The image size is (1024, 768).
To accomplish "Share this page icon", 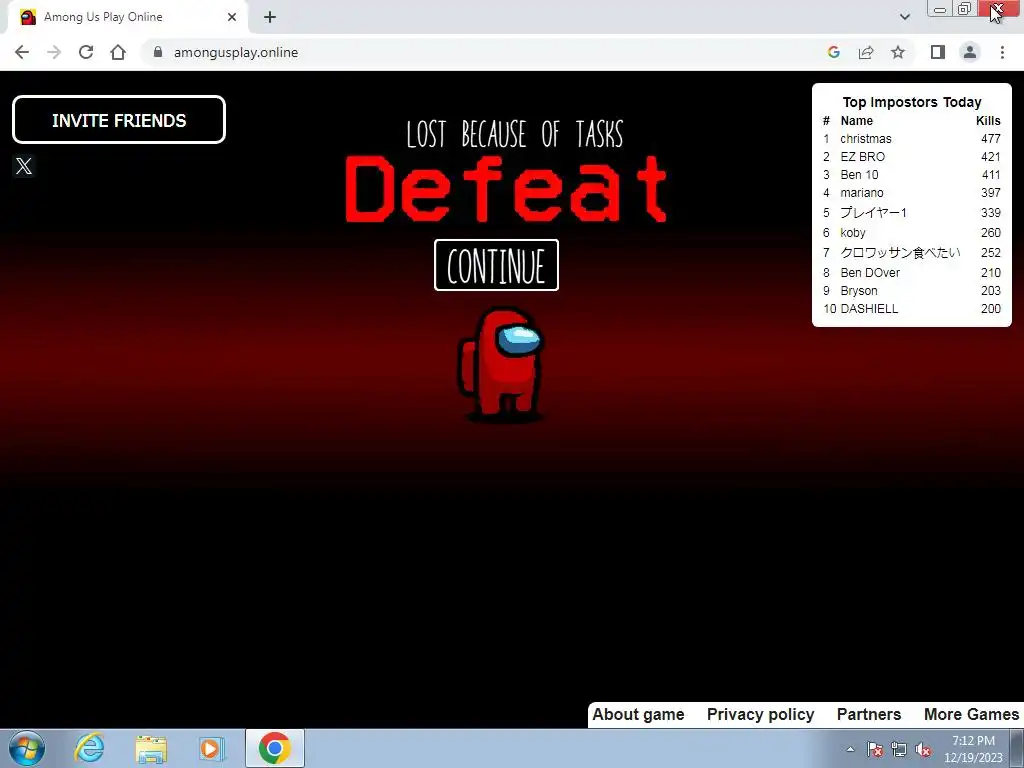I will tap(866, 52).
